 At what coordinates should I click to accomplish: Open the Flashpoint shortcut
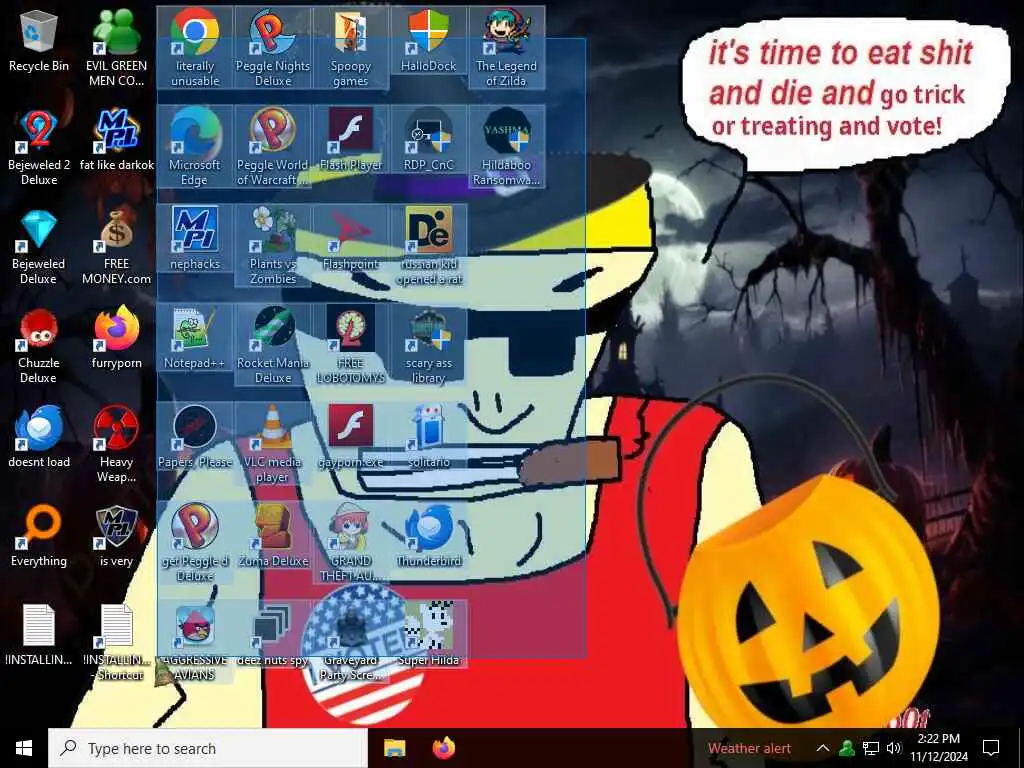(x=351, y=239)
